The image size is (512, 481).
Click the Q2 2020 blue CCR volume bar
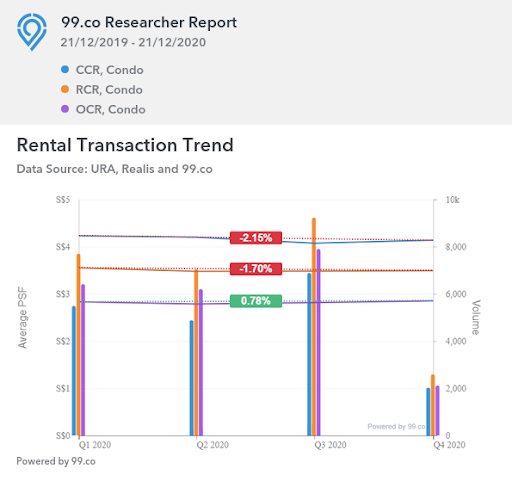192,378
